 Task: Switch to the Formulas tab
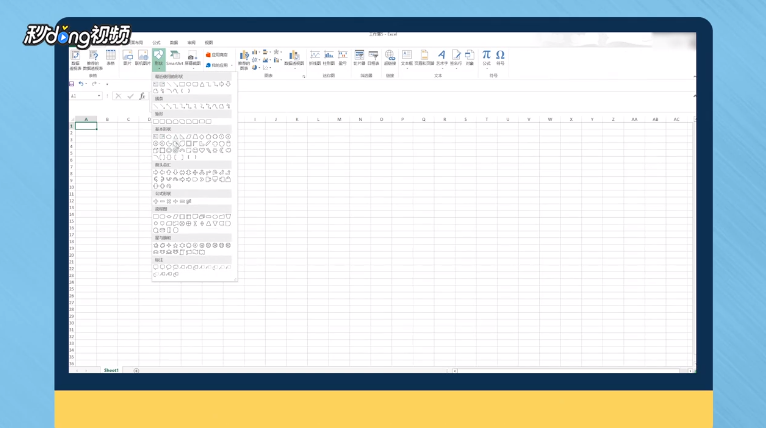(x=156, y=43)
